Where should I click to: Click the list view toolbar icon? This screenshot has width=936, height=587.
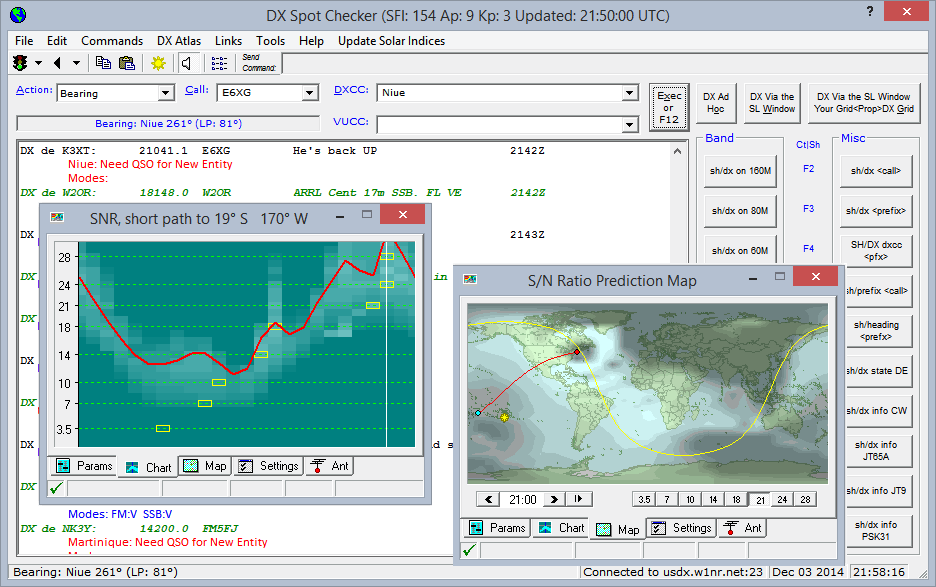(219, 63)
